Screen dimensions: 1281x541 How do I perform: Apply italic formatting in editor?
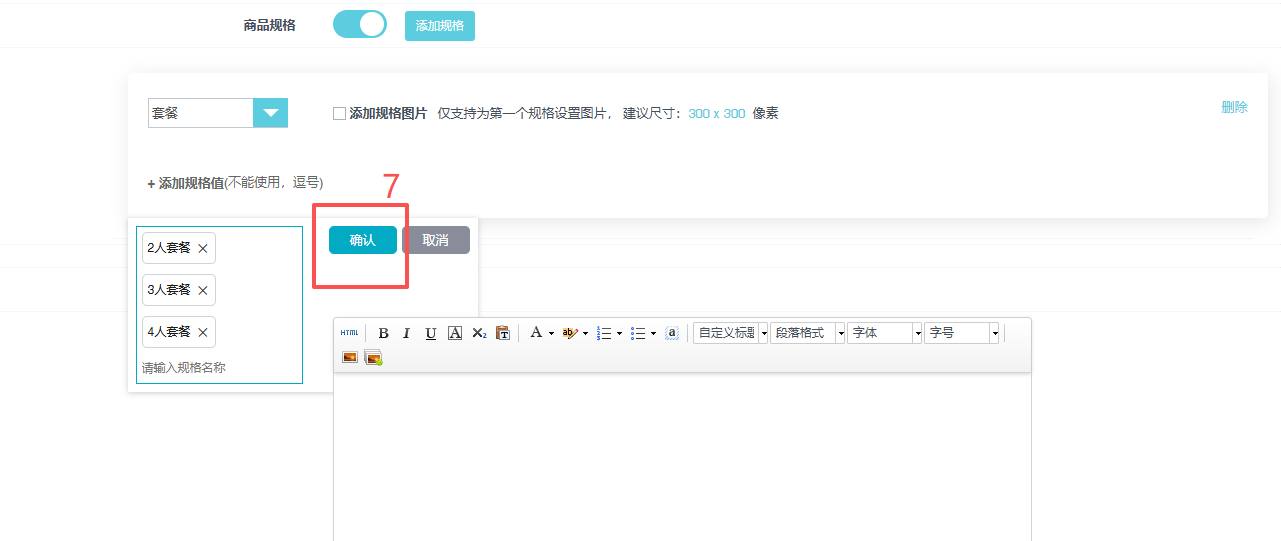(407, 333)
